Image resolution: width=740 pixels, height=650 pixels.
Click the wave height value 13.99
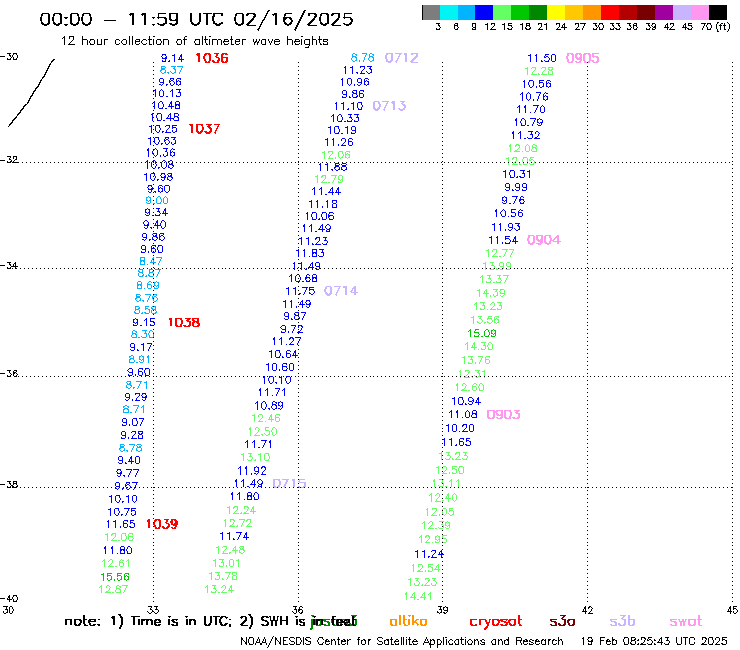click(x=497, y=266)
